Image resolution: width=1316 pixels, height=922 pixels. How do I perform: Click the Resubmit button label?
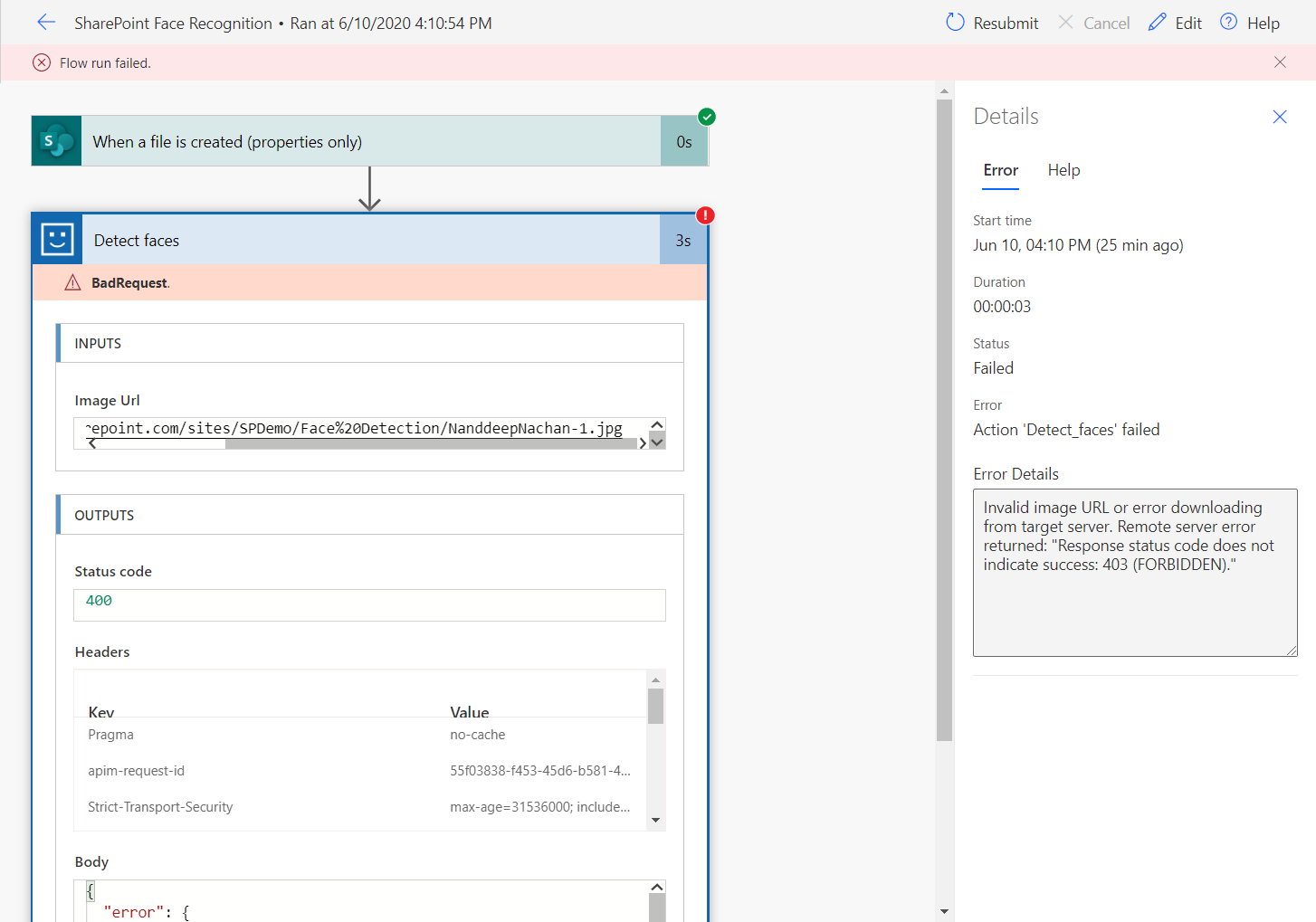click(x=1006, y=23)
